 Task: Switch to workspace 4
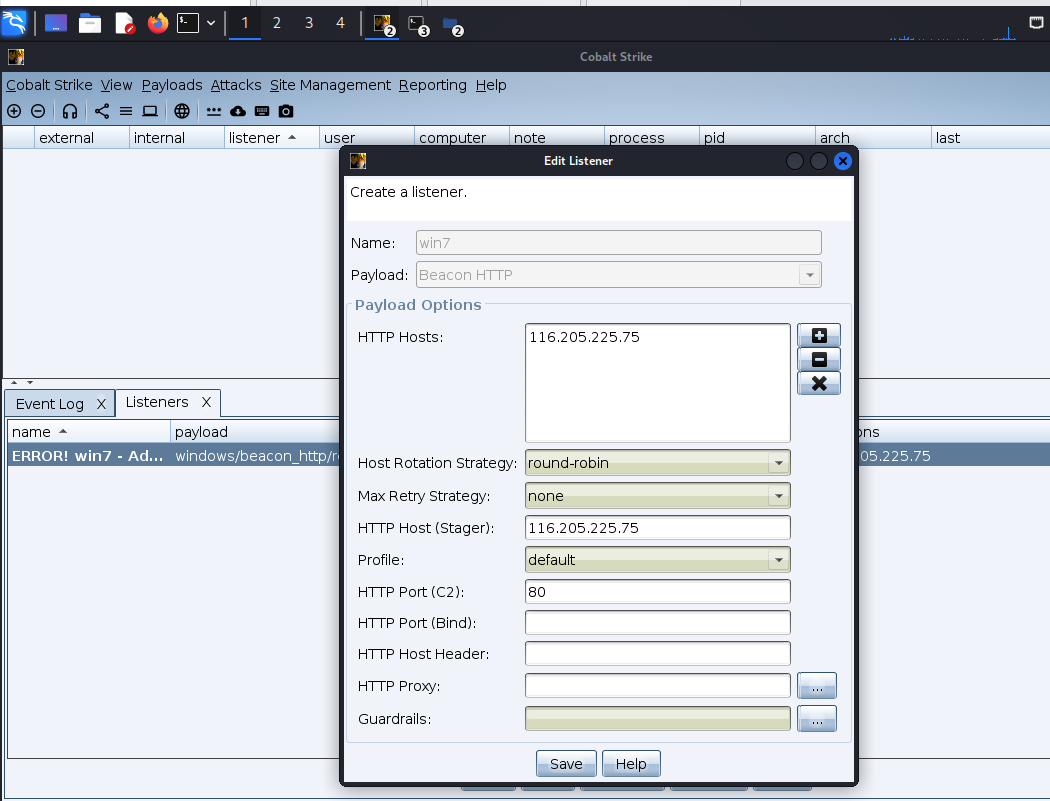340,23
